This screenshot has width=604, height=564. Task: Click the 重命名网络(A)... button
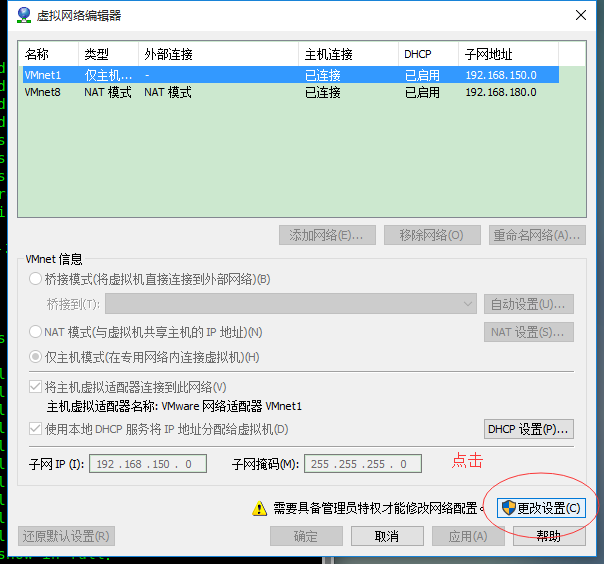537,235
